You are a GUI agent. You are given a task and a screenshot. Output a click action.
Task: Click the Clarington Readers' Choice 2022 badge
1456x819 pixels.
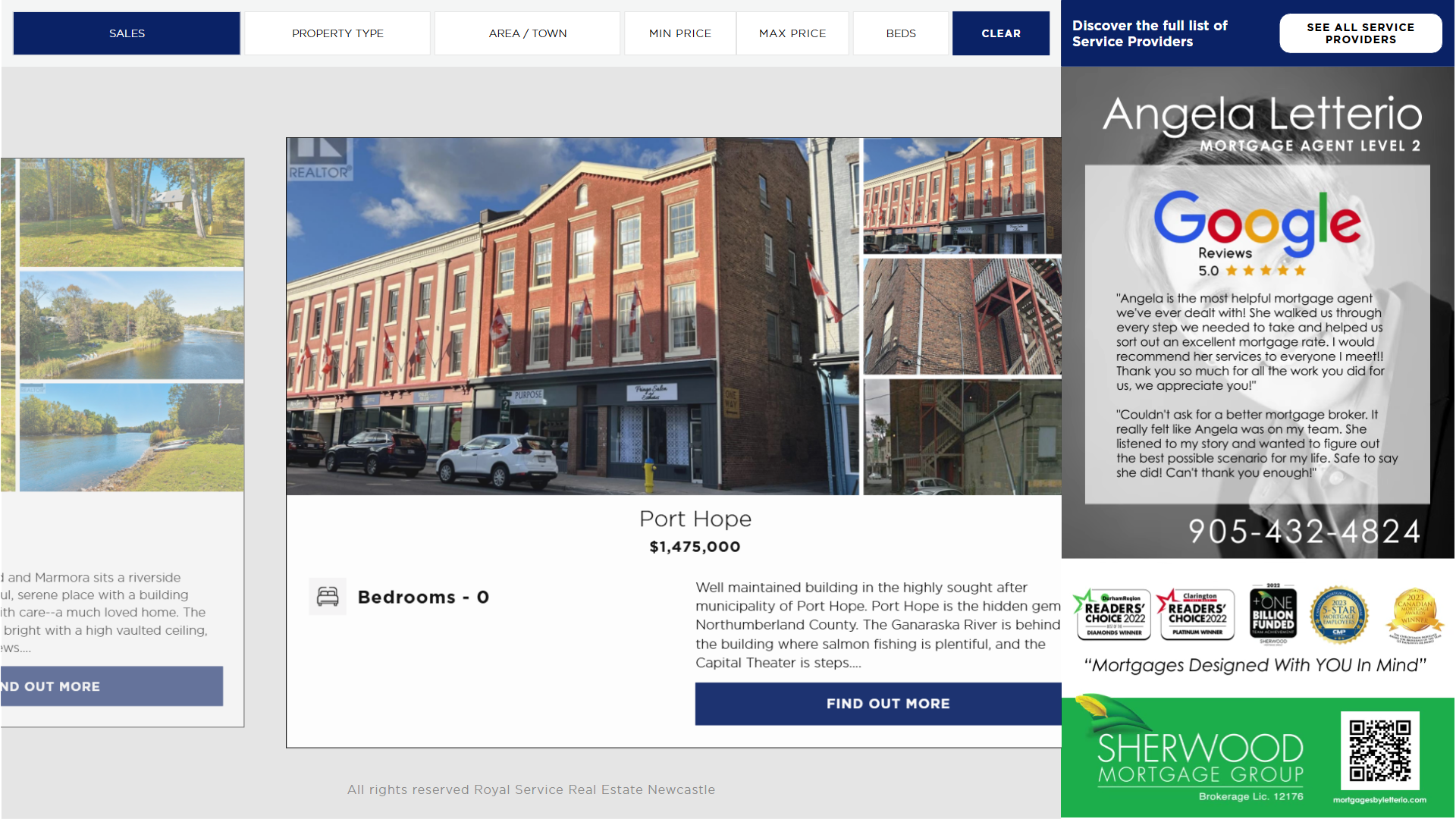1197,614
